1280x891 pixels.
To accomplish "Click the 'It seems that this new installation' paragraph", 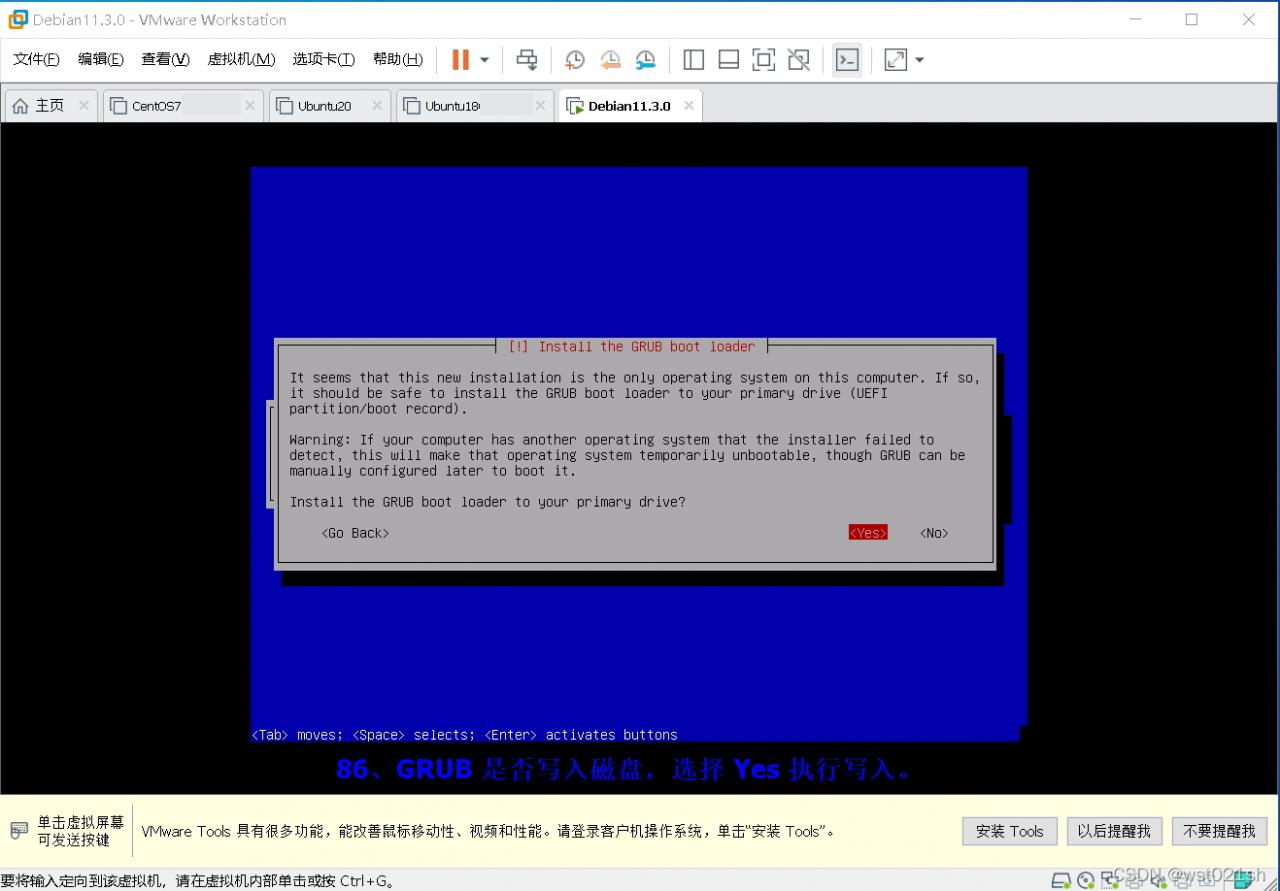I will click(635, 393).
